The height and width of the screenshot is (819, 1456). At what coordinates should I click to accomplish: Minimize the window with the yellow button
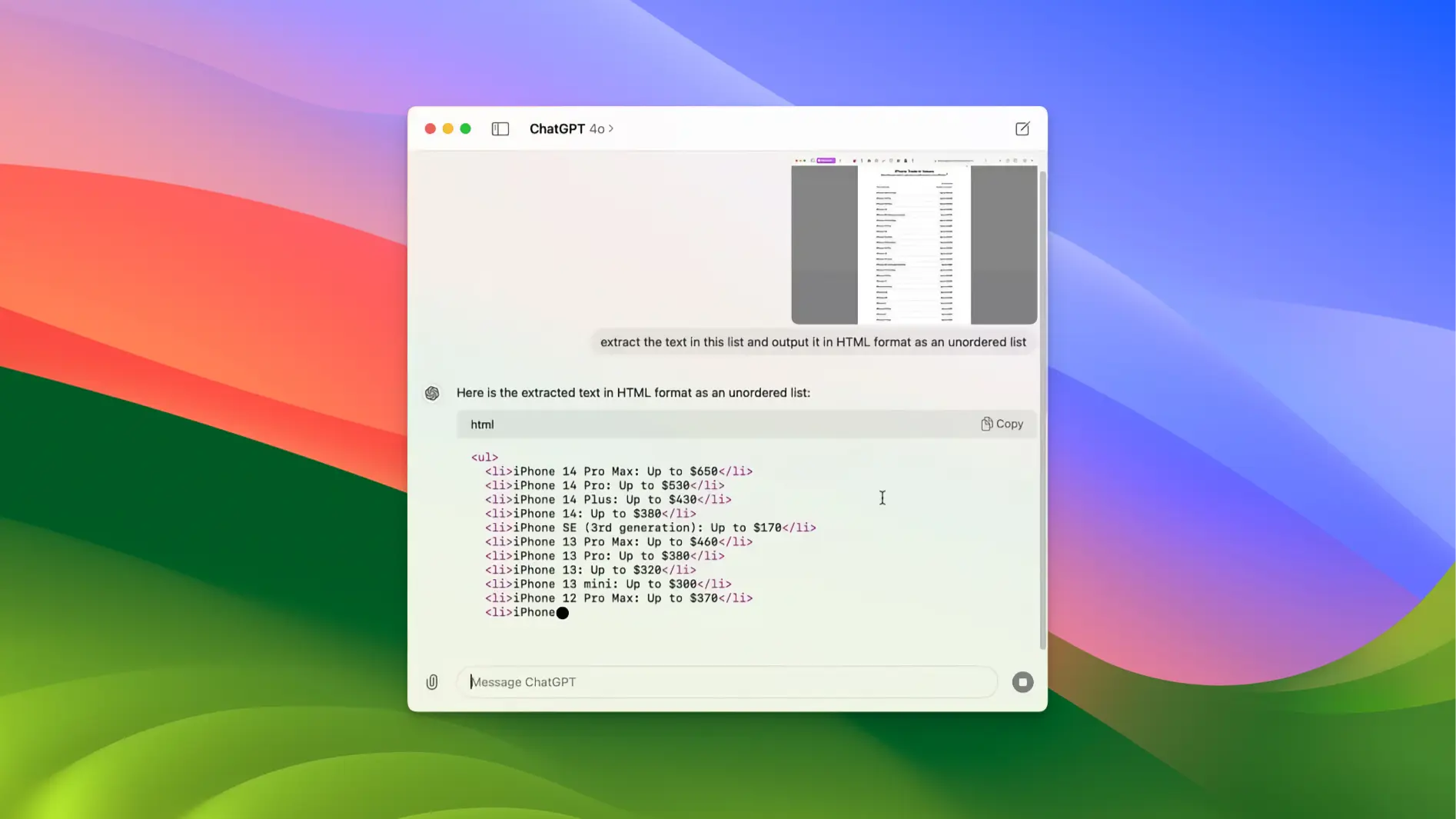[x=447, y=128]
